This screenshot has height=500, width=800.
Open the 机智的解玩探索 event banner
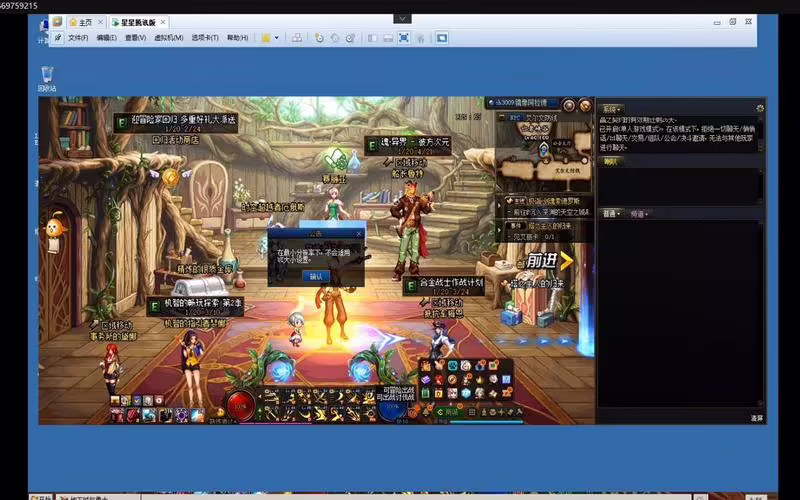point(195,306)
